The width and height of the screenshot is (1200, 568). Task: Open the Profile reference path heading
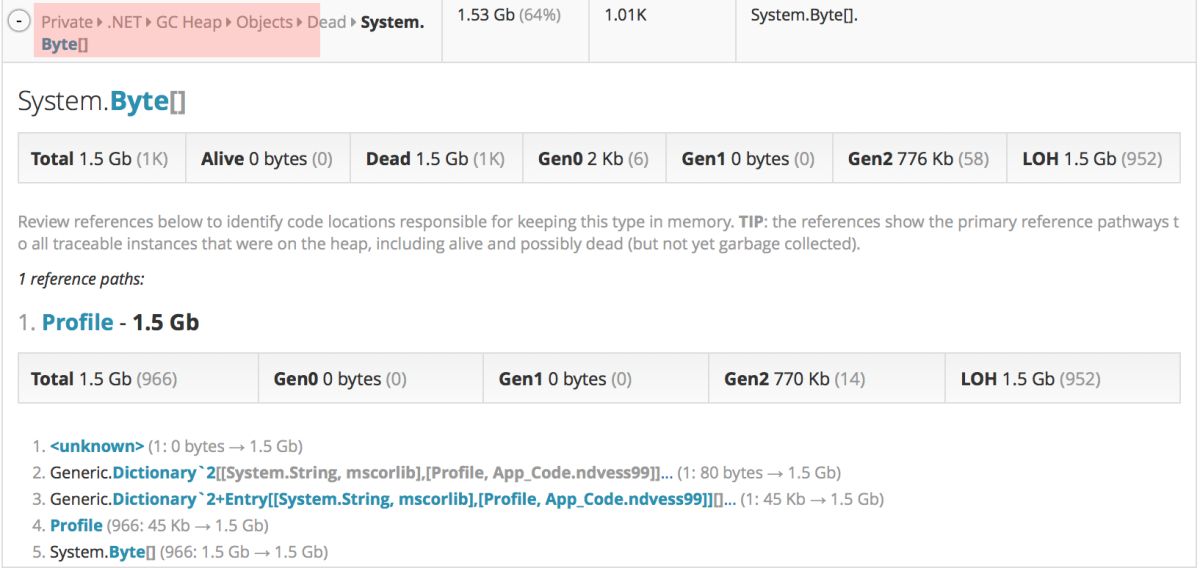[77, 323]
